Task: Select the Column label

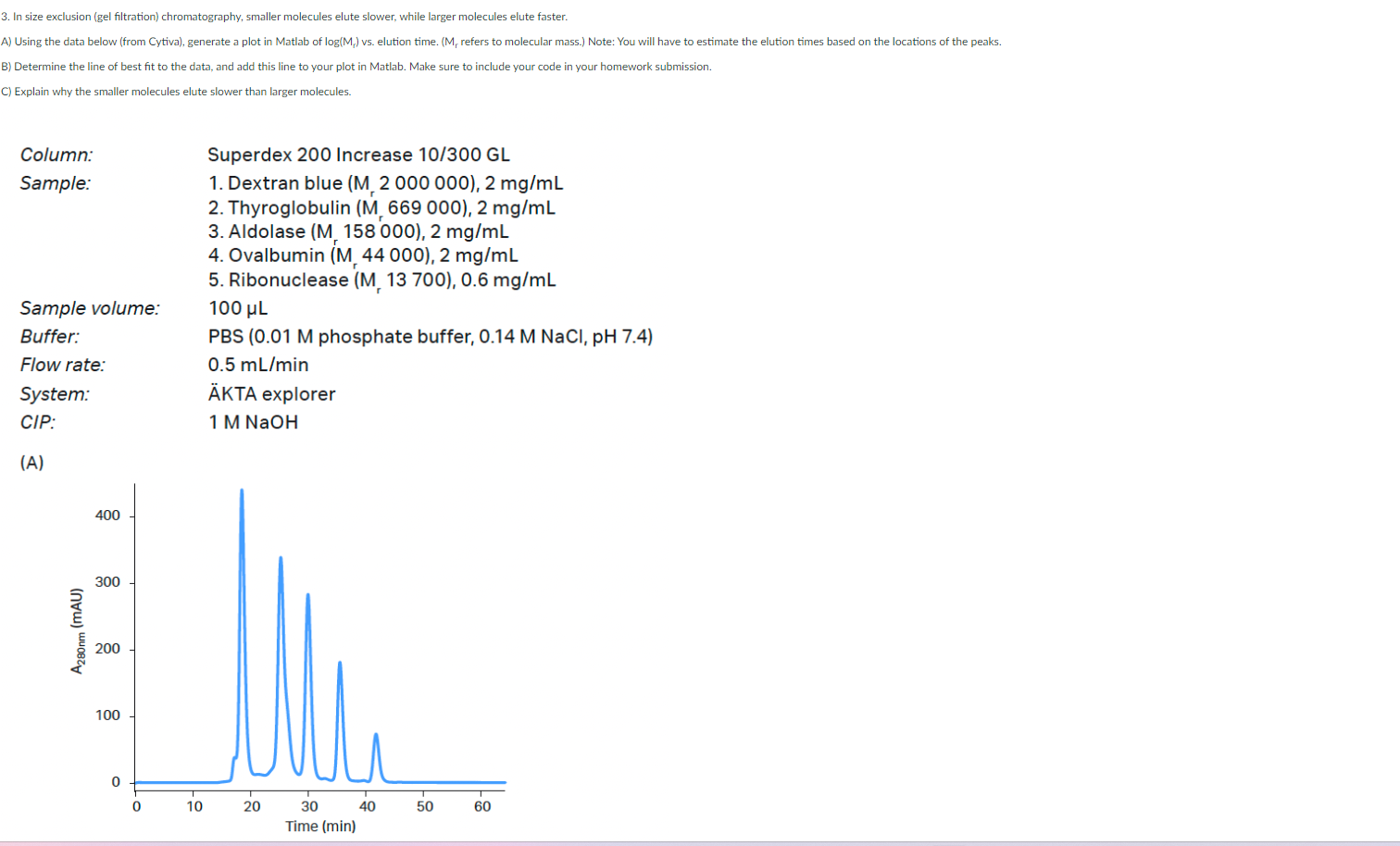Action: [56, 155]
